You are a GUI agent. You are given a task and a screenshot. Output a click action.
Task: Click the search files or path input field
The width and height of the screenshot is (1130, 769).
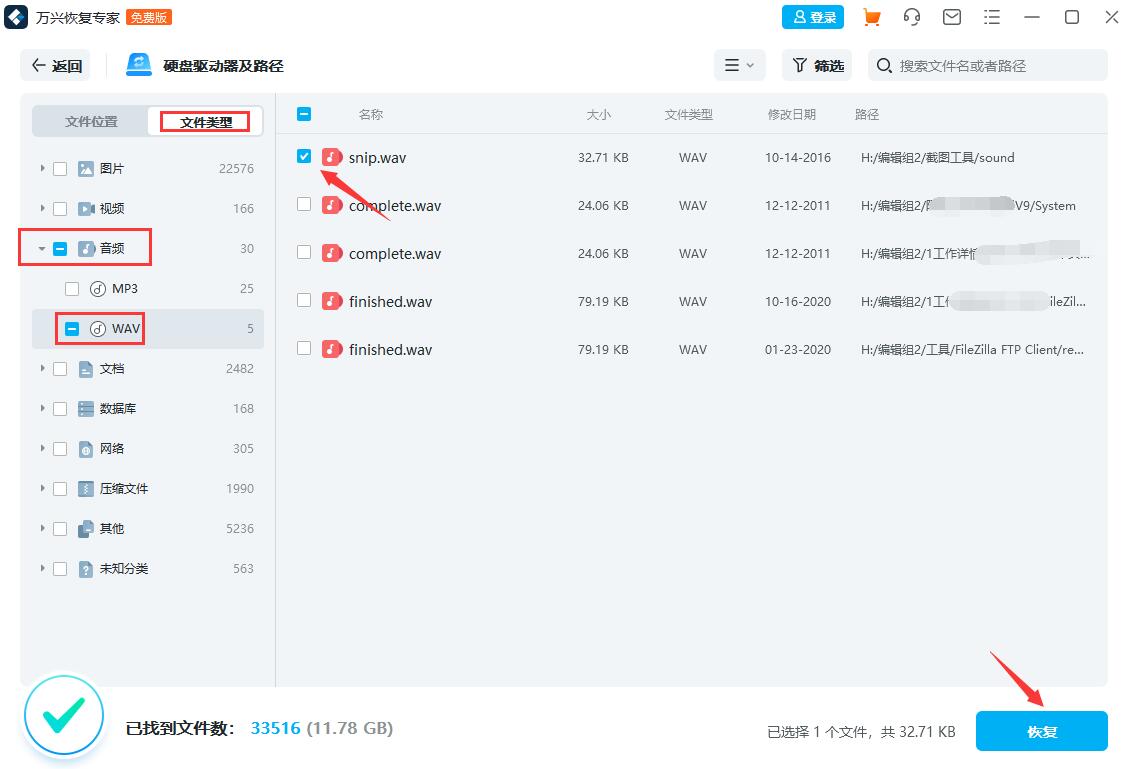click(990, 65)
